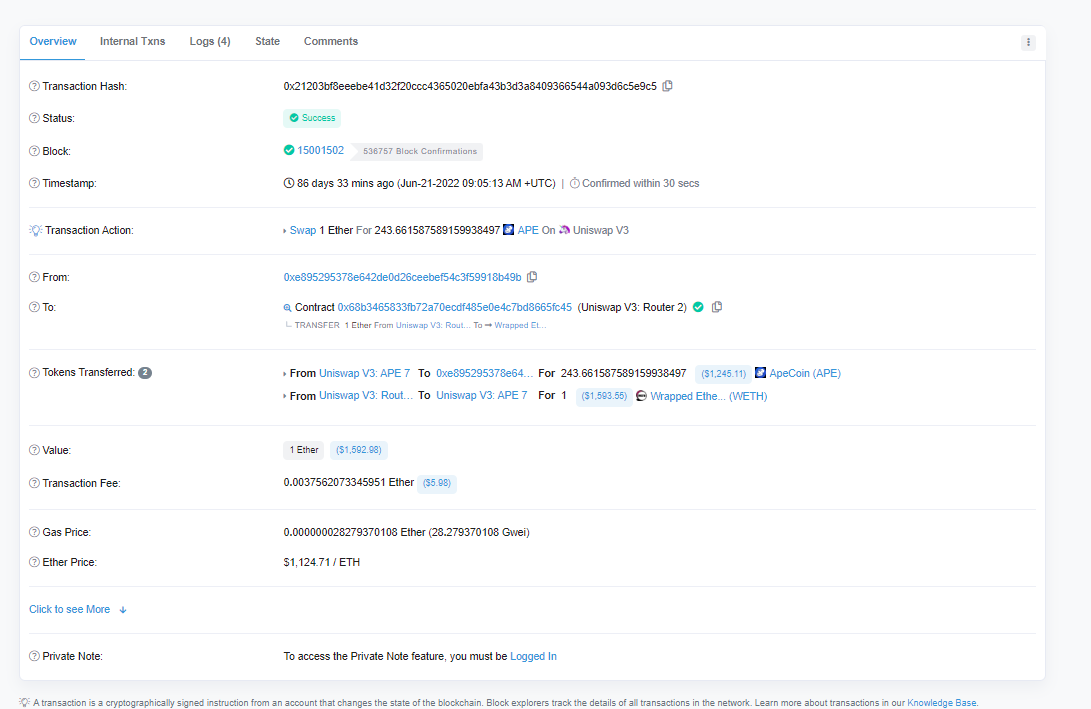Screen dimensions: 1091x709
Task: Open Wrapped Ethe... (WETH) token link
Action: pyautogui.click(x=709, y=396)
